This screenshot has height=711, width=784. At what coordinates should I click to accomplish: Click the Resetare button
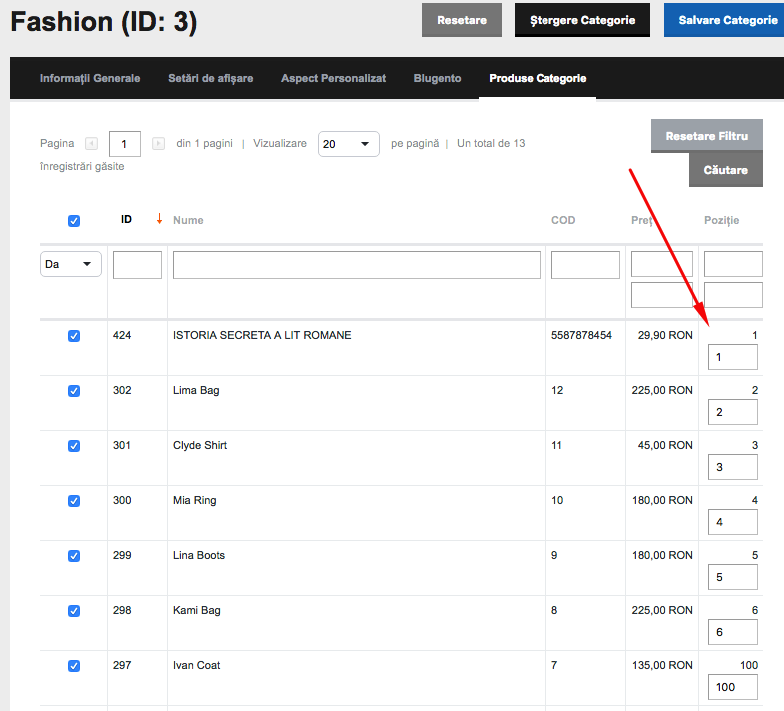pyautogui.click(x=462, y=20)
